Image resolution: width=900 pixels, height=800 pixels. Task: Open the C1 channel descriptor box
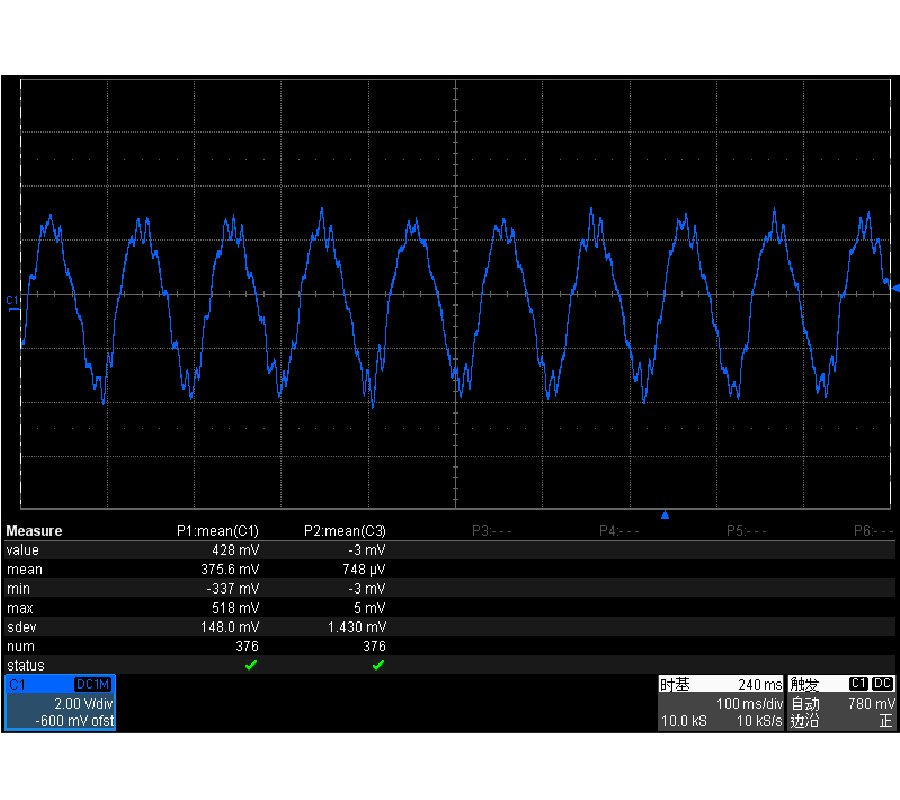(x=60, y=702)
